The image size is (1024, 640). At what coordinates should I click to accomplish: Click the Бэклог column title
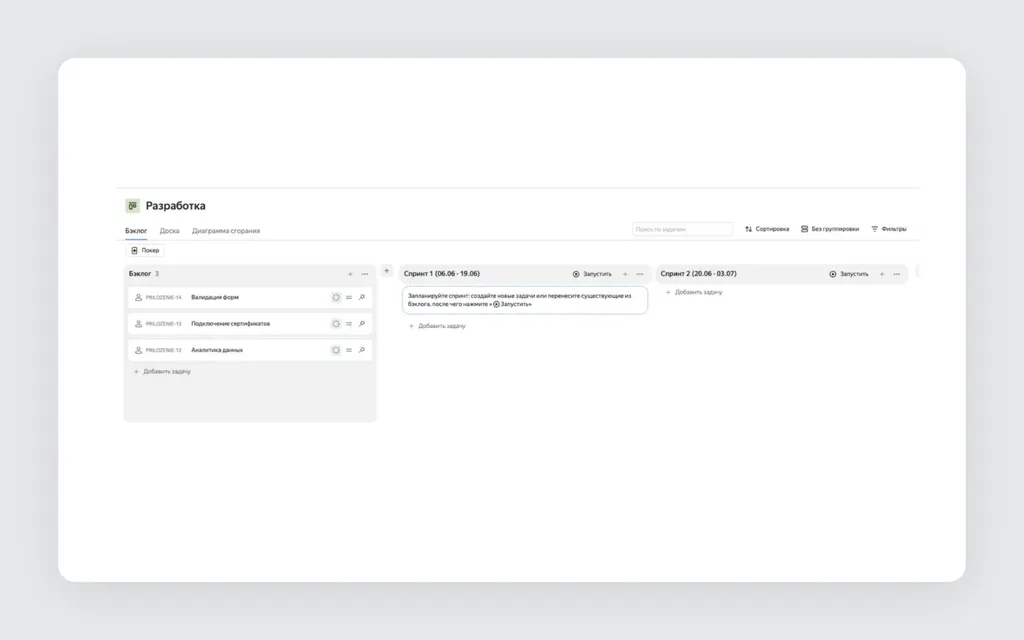(140, 274)
